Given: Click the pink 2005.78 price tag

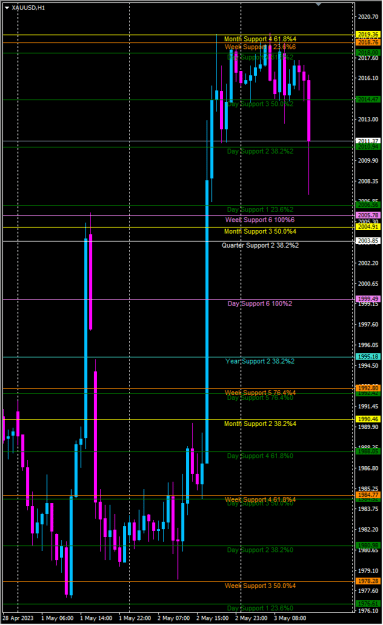Looking at the screenshot, I should (x=368, y=215).
